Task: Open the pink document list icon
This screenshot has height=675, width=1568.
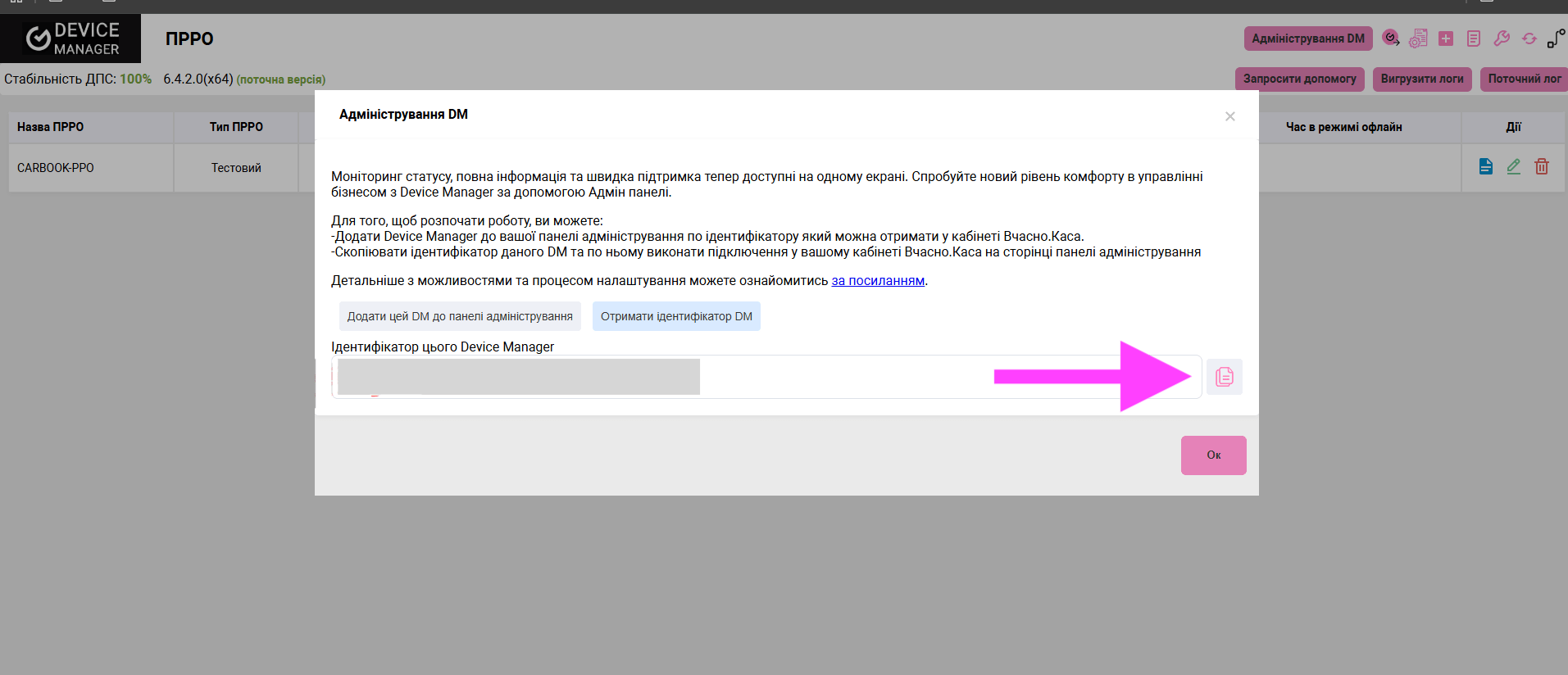Action: [1474, 39]
